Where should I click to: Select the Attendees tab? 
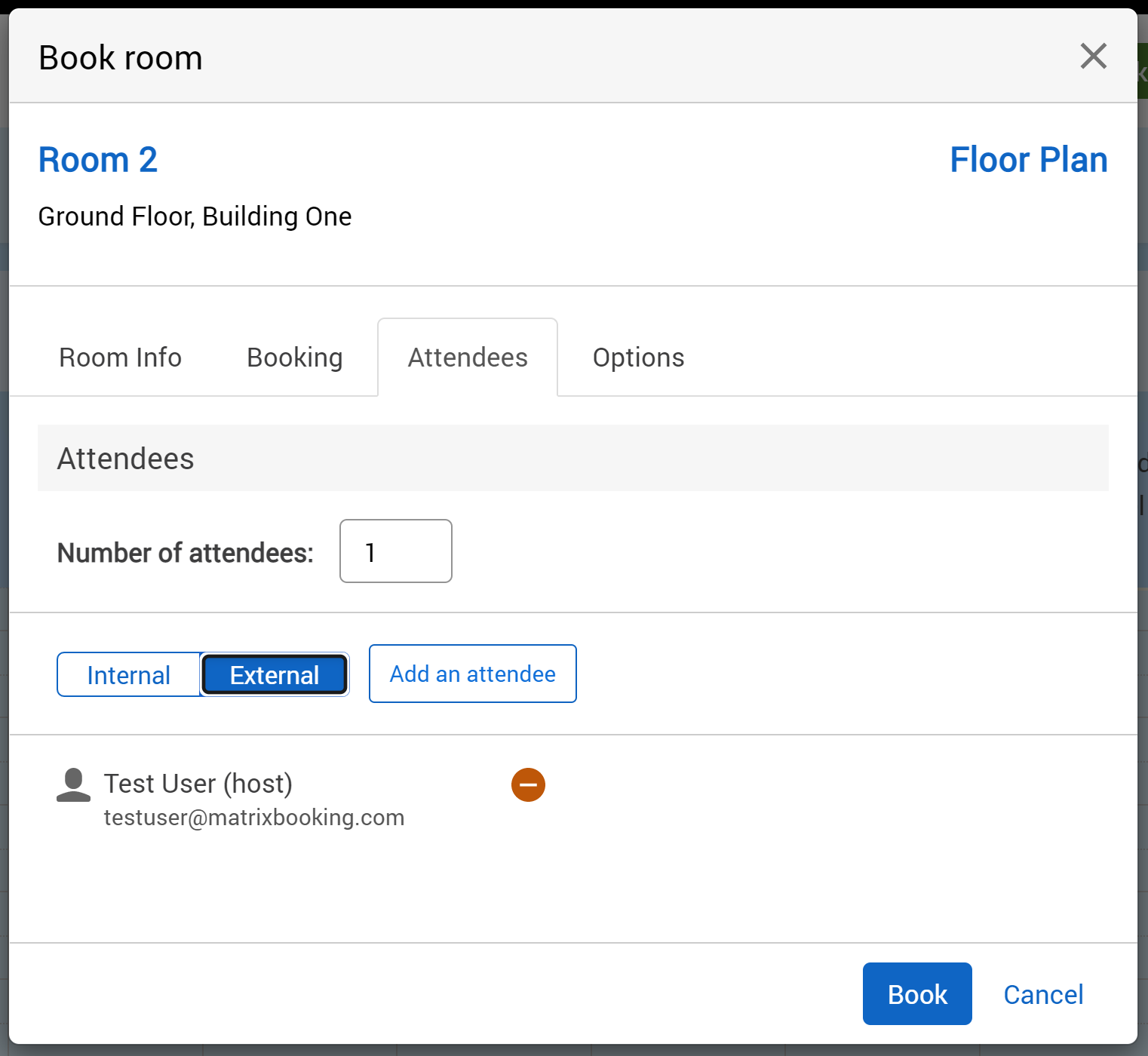point(468,358)
